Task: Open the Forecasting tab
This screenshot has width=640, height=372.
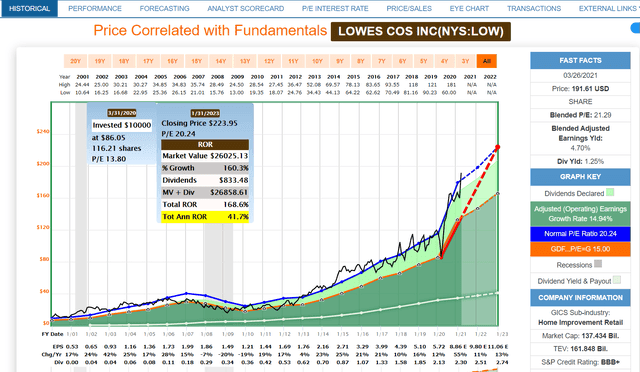Action: pyautogui.click(x=164, y=9)
